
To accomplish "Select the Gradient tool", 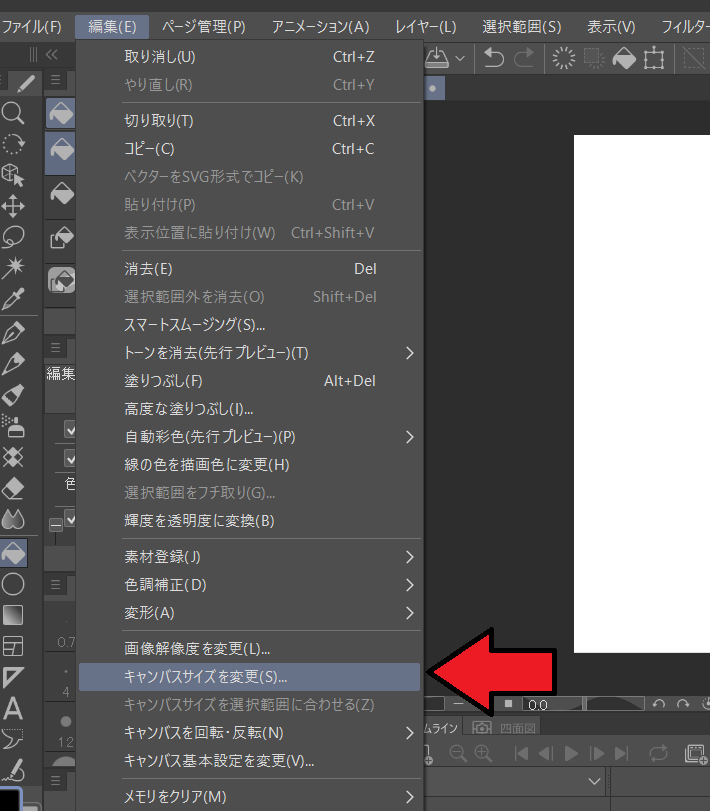I will (13, 613).
